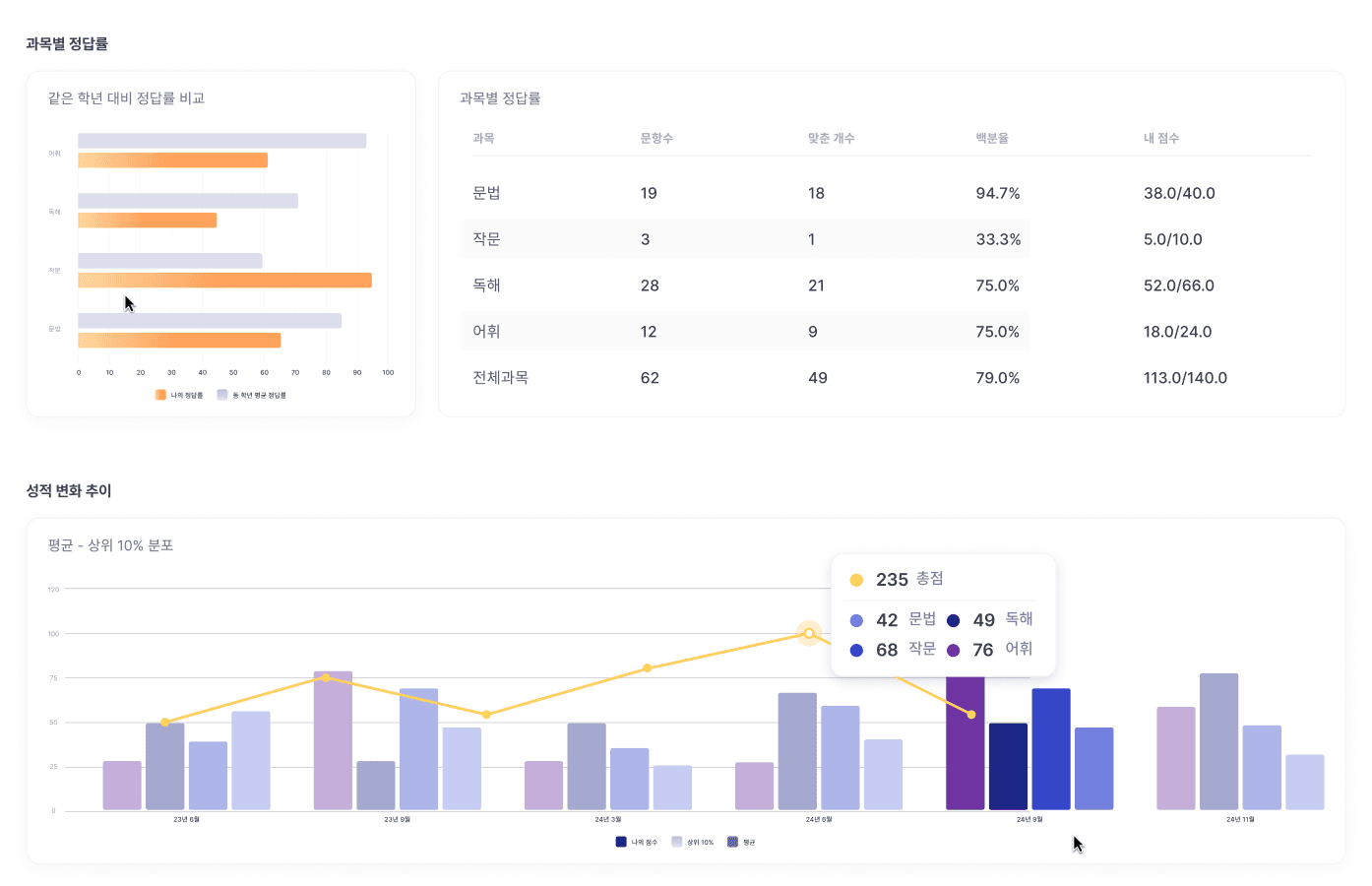Click the blue 68 작문 dot in the tooltip

[855, 649]
